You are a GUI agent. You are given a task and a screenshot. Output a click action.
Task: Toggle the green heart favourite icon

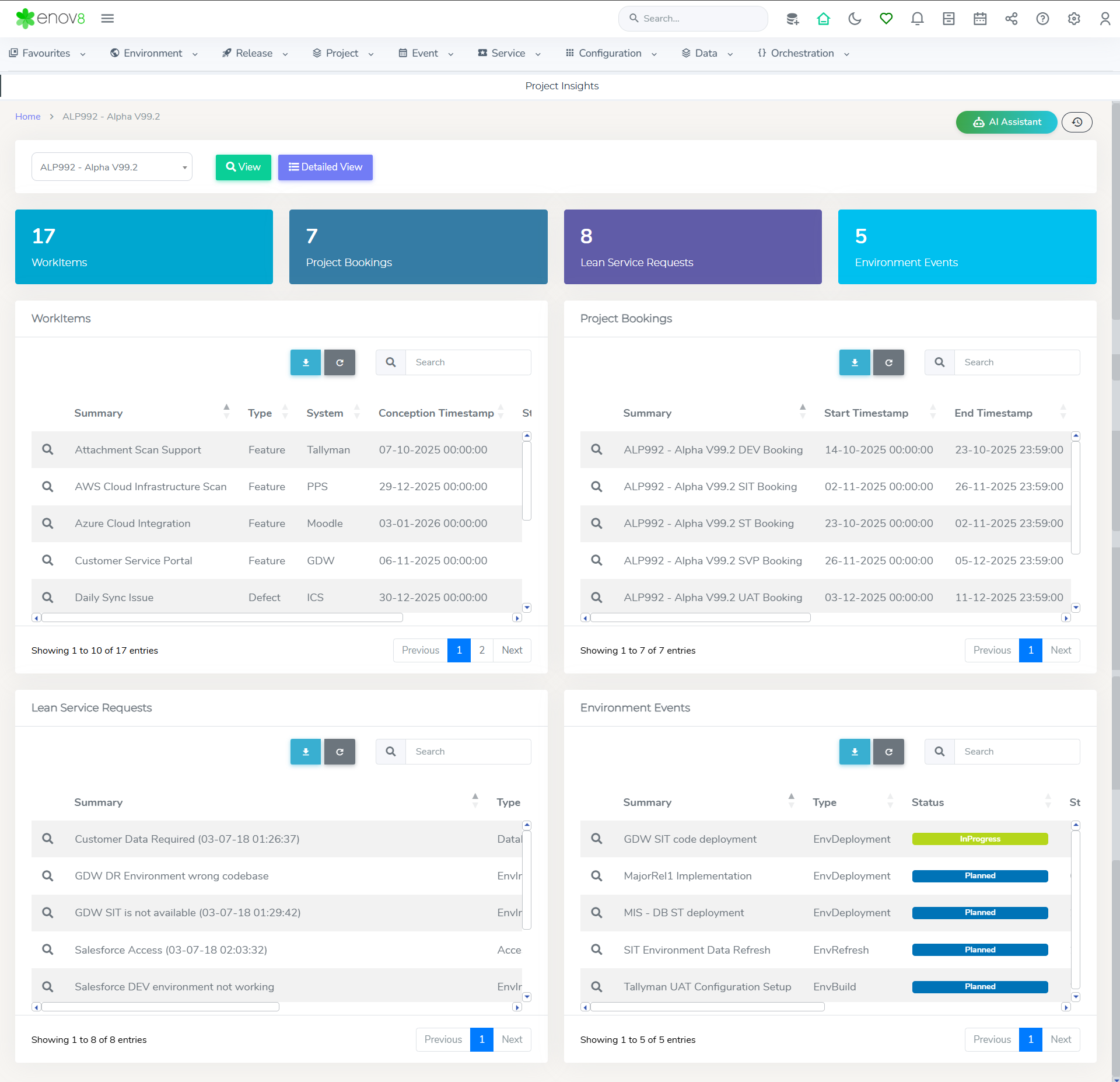(886, 19)
